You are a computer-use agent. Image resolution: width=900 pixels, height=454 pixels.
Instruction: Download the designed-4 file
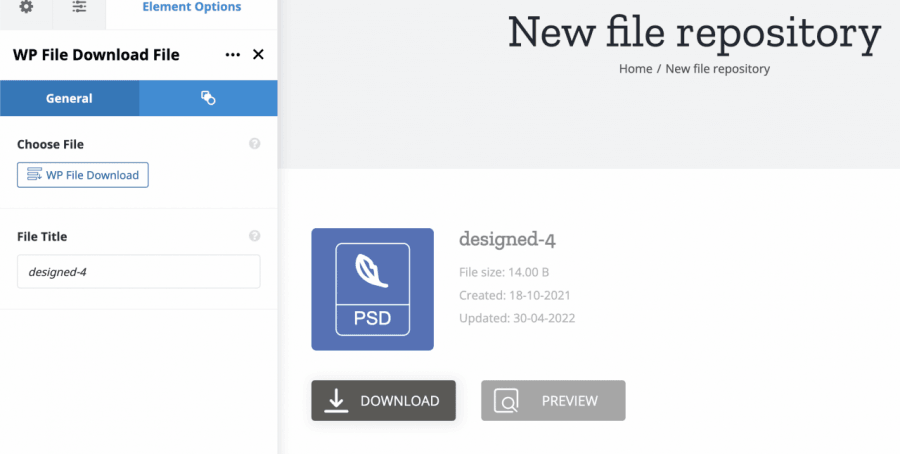383,401
